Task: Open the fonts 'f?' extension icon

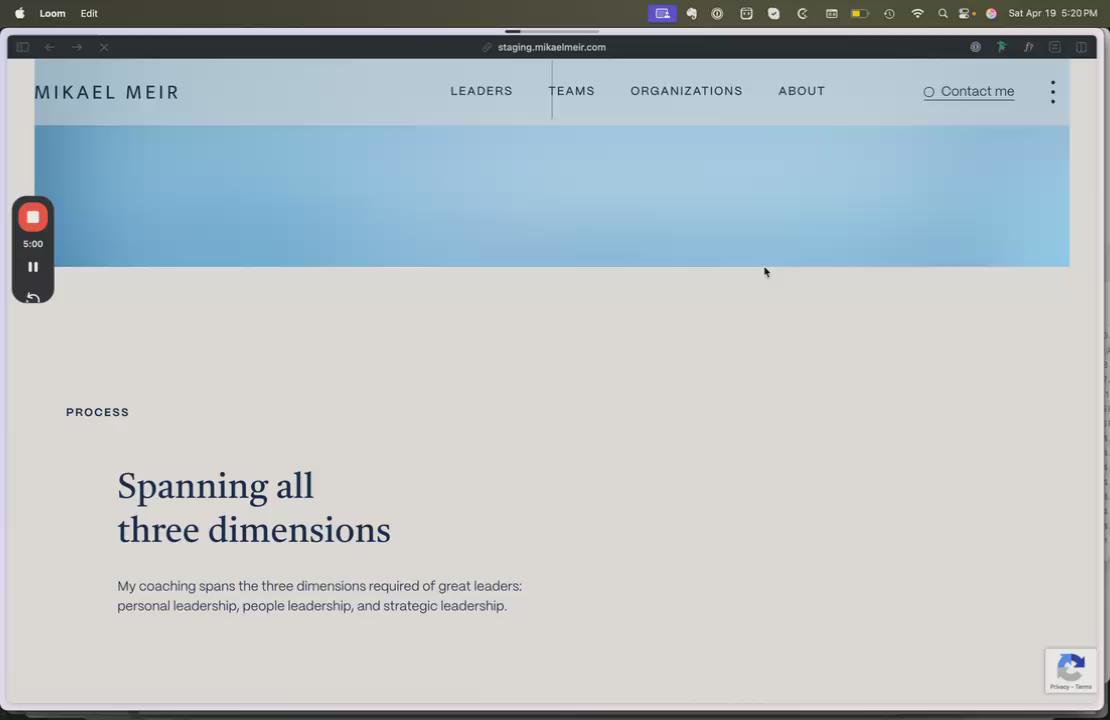Action: click(x=1029, y=47)
